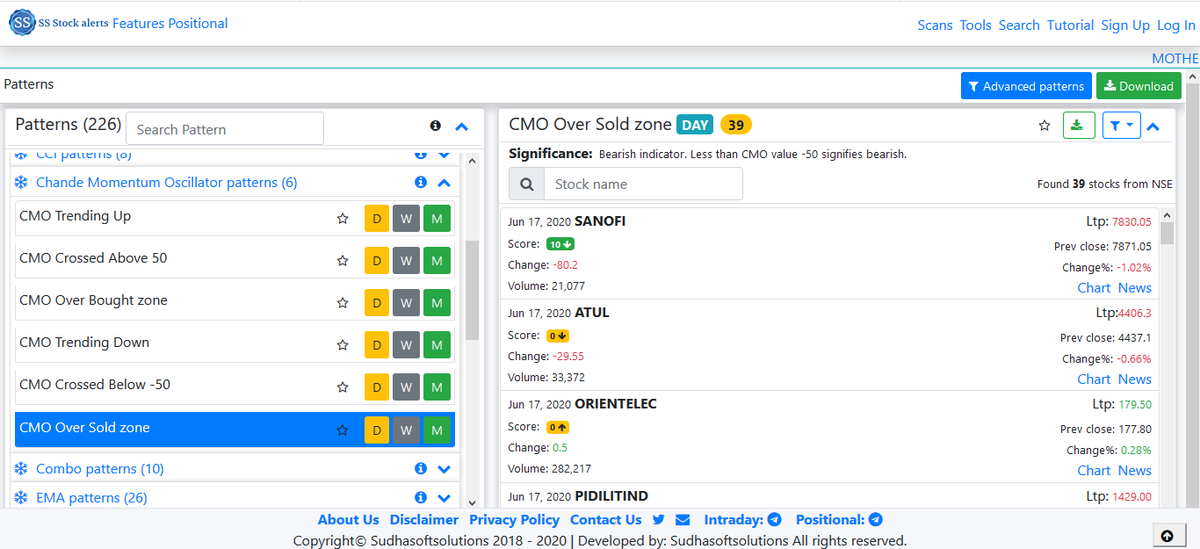Click the green download results icon button
Screen dimensions: 1200x549
(1078, 126)
